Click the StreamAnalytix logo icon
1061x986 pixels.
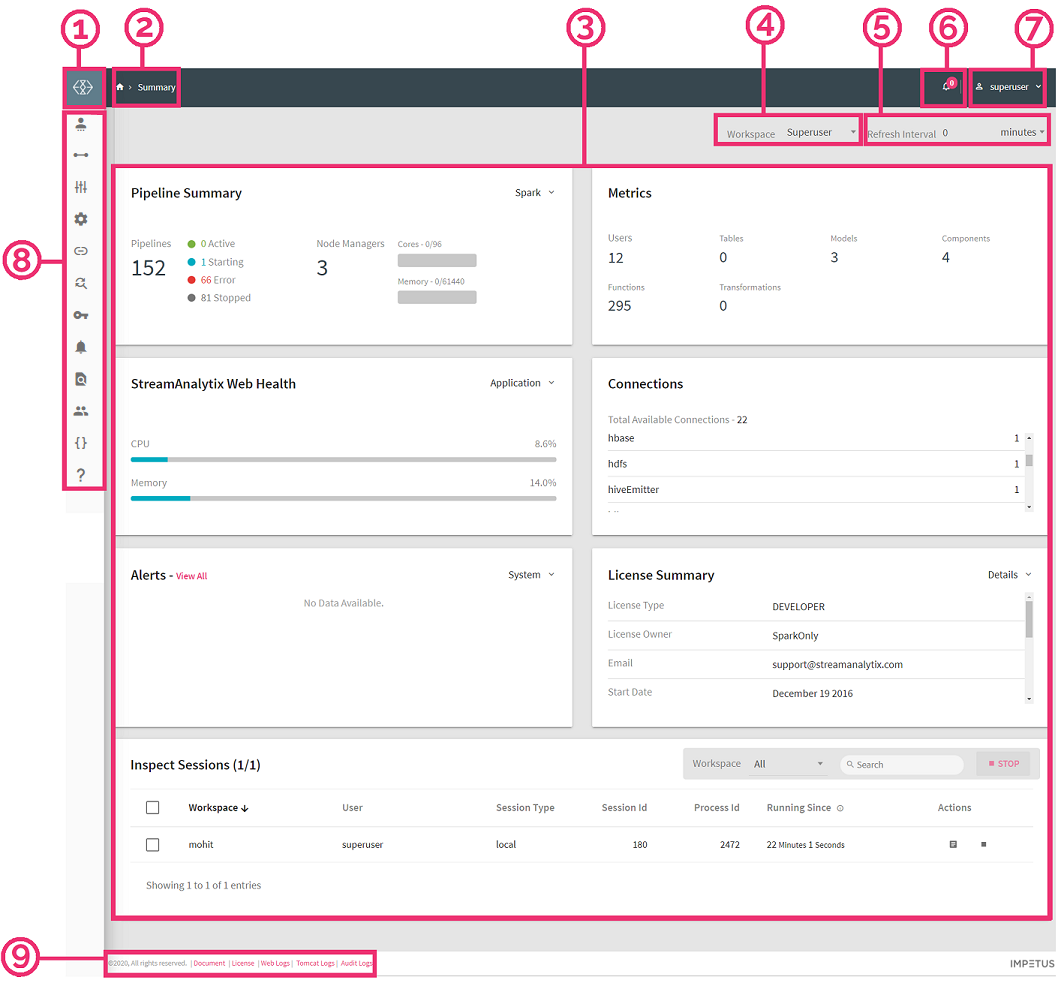point(83,87)
